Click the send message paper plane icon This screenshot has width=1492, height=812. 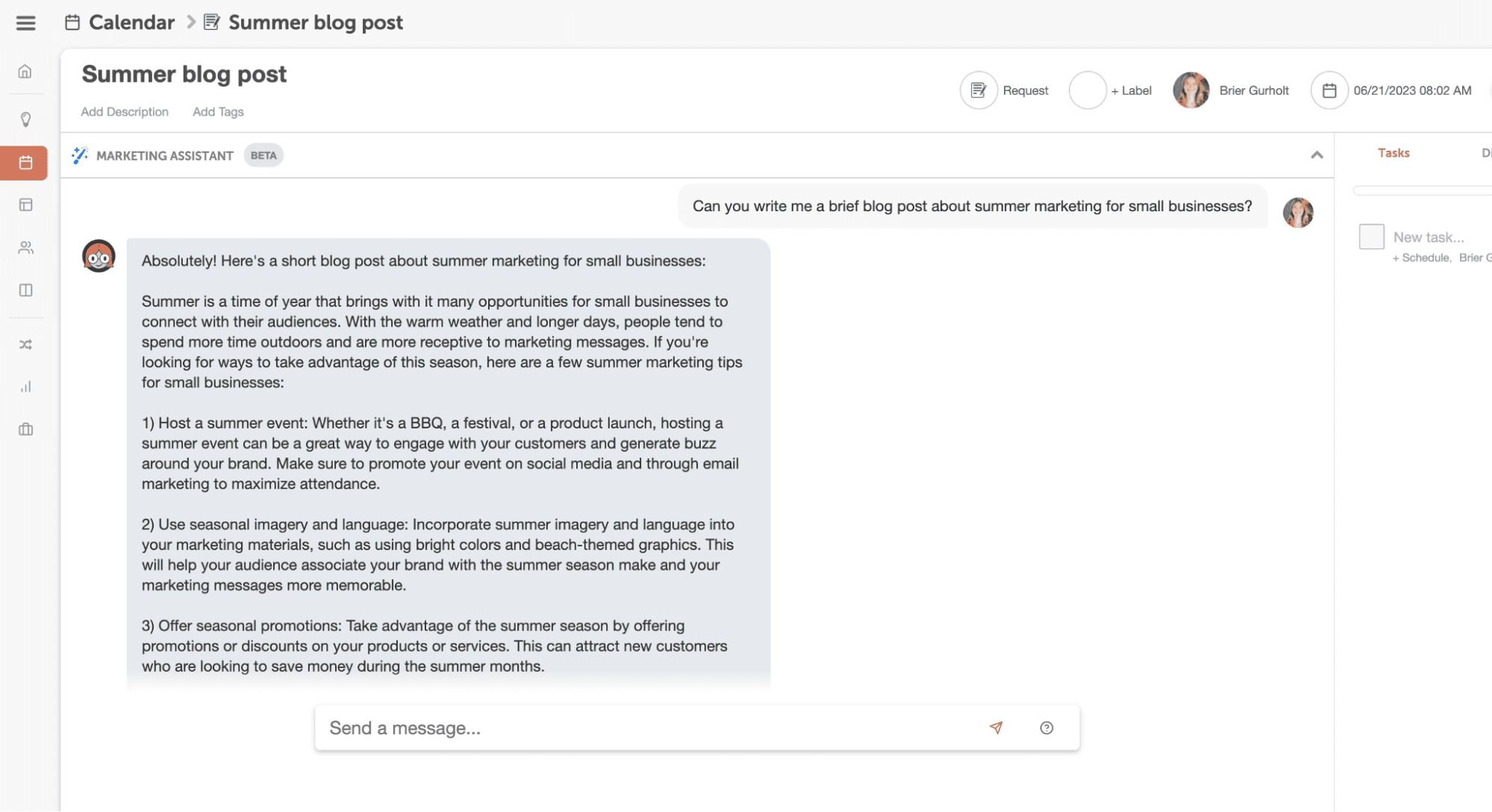click(996, 728)
